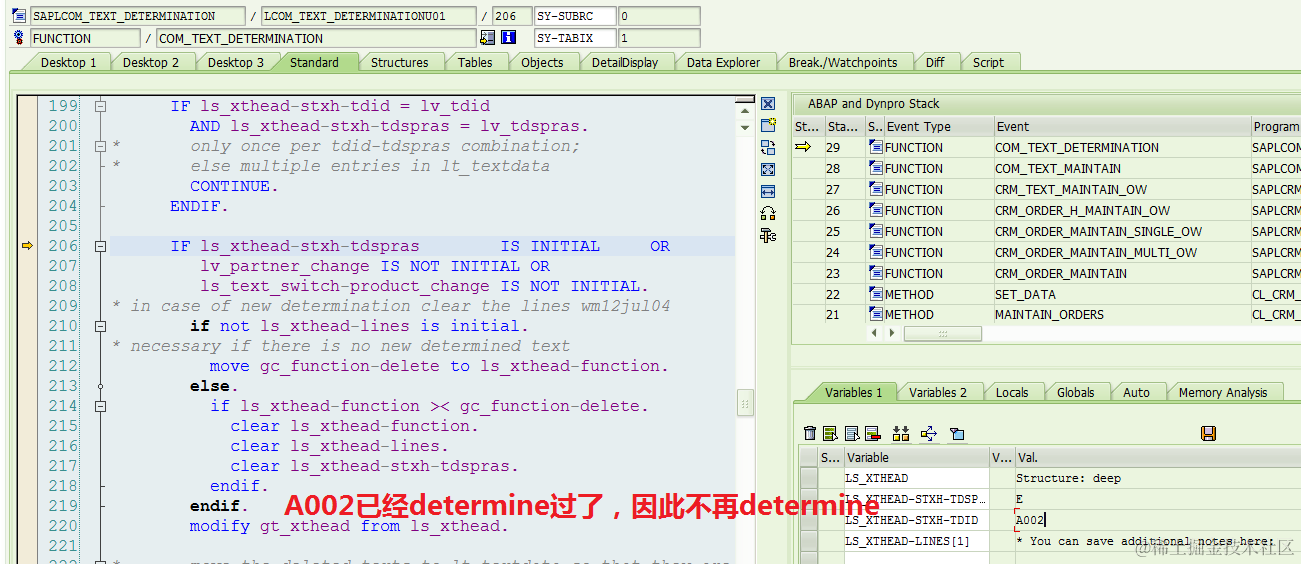The height and width of the screenshot is (564, 1301).
Task: Collapse nested if block at line 214
Action: pos(100,406)
